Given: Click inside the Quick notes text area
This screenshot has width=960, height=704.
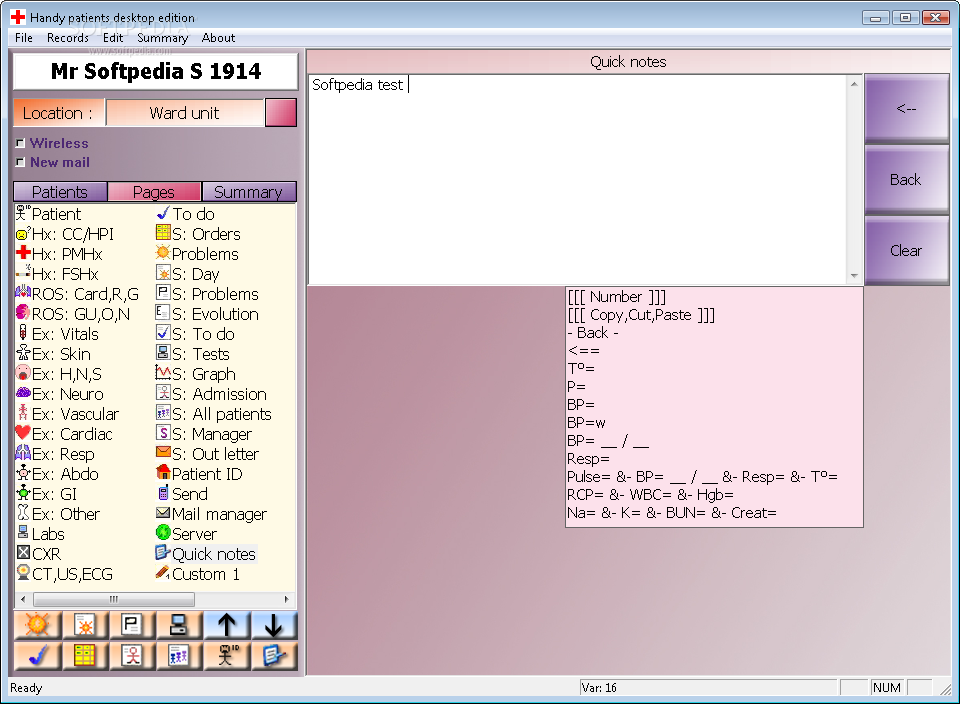Looking at the screenshot, I should click(x=578, y=179).
